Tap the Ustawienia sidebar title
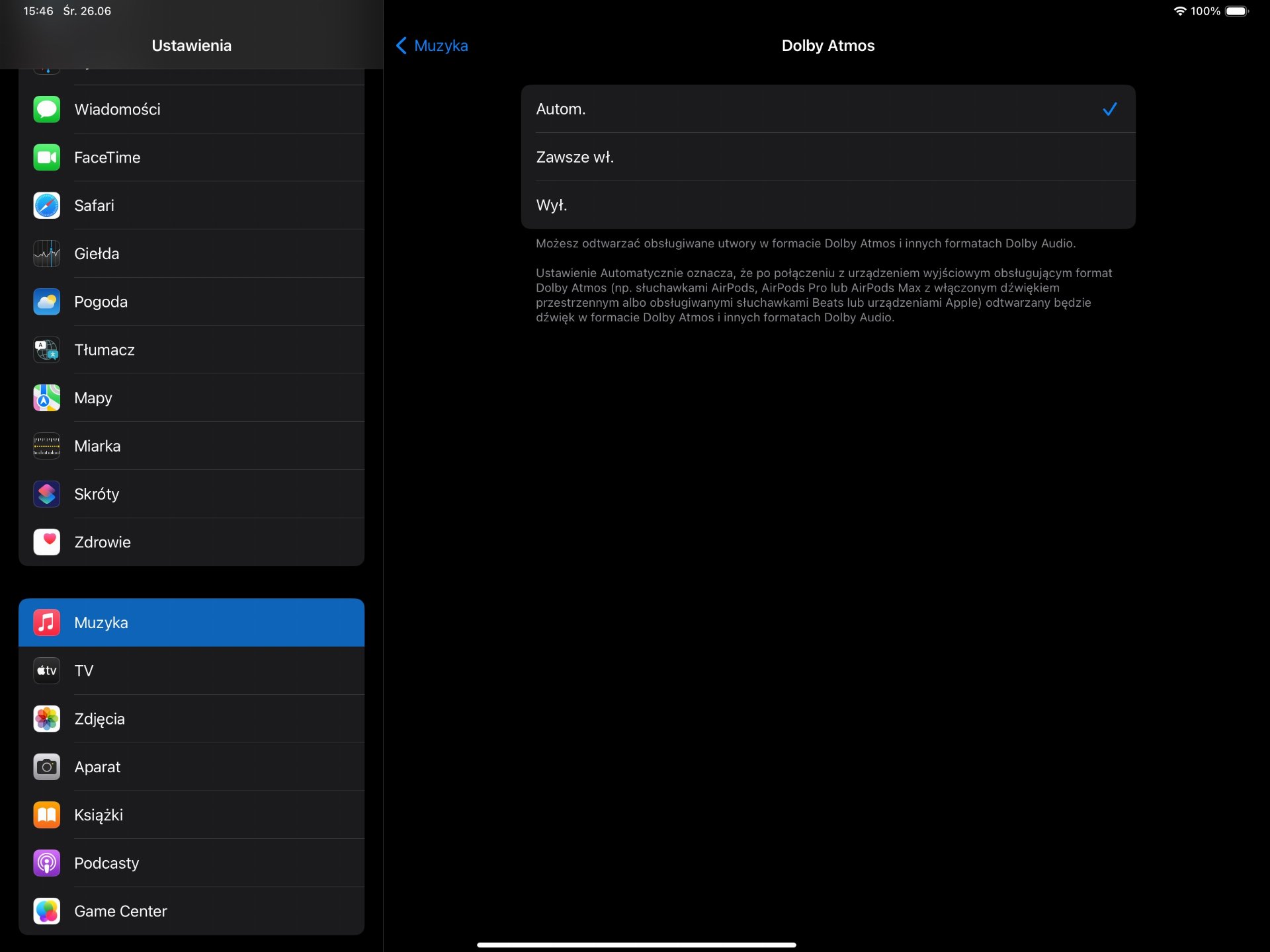 point(192,46)
